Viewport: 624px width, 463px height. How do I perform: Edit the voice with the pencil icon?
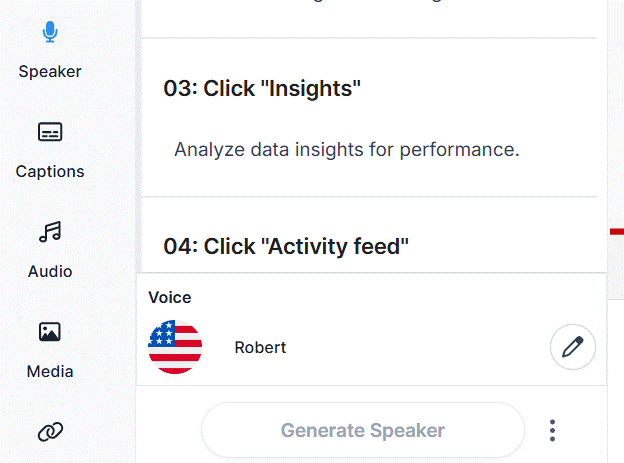pyautogui.click(x=573, y=347)
